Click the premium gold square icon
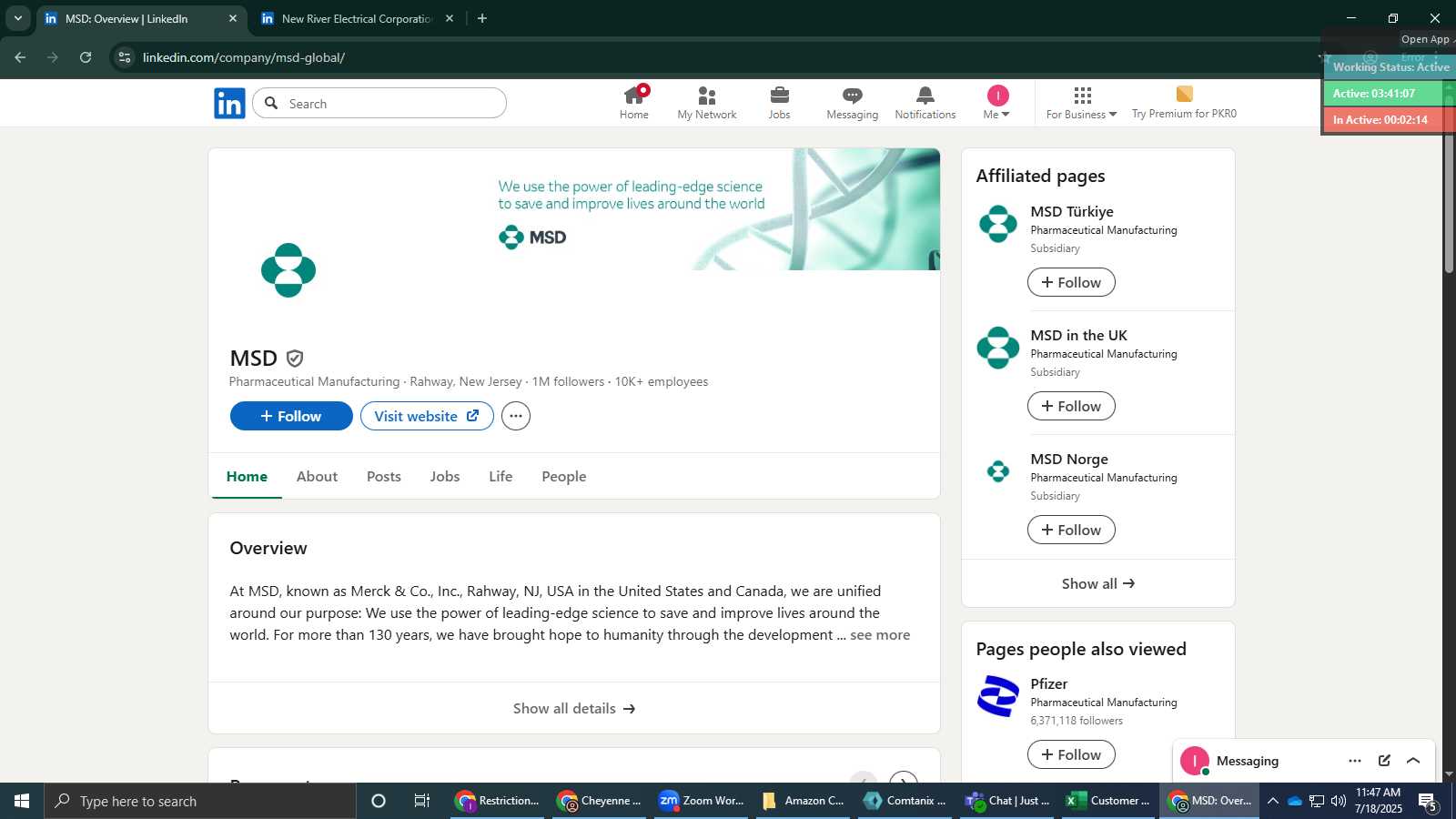 pyautogui.click(x=1184, y=94)
